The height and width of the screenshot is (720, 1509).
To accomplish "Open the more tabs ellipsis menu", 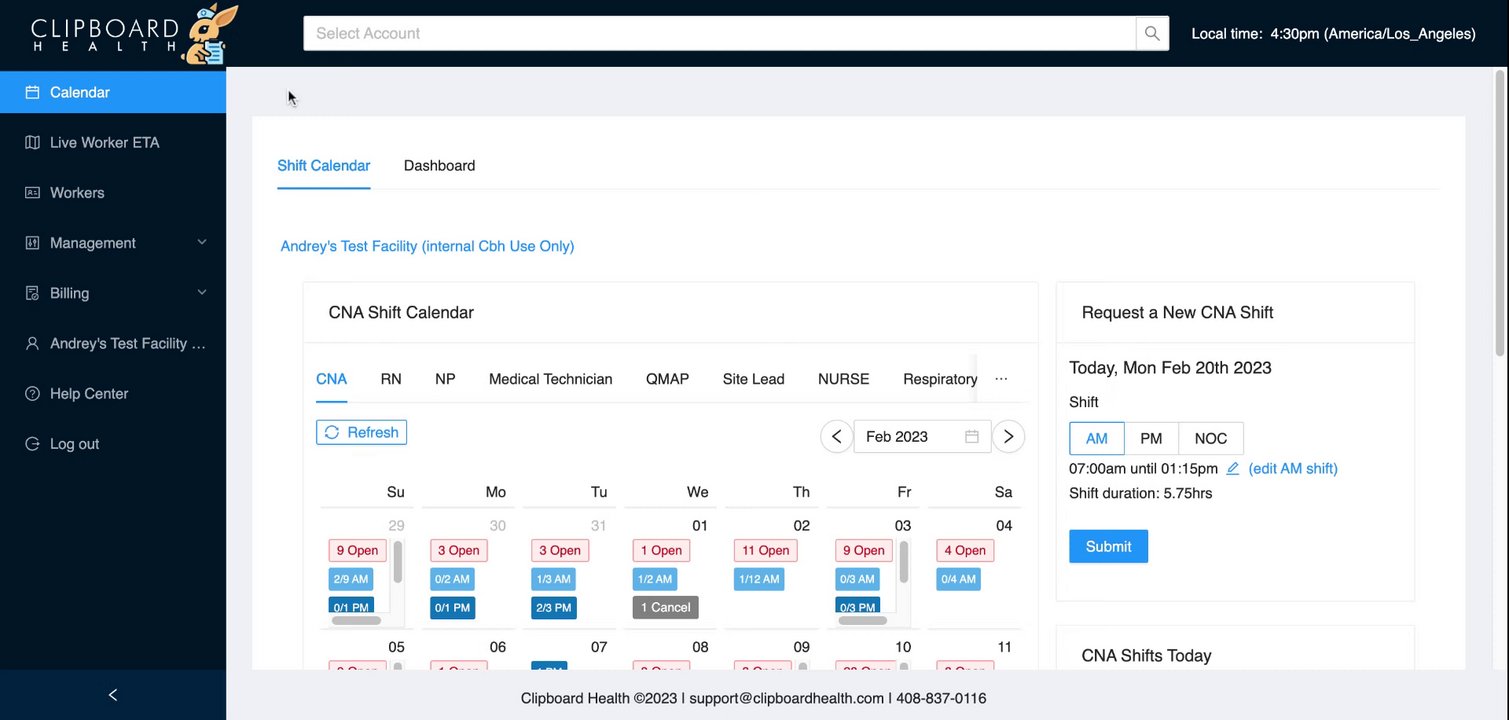I will 1001,379.
